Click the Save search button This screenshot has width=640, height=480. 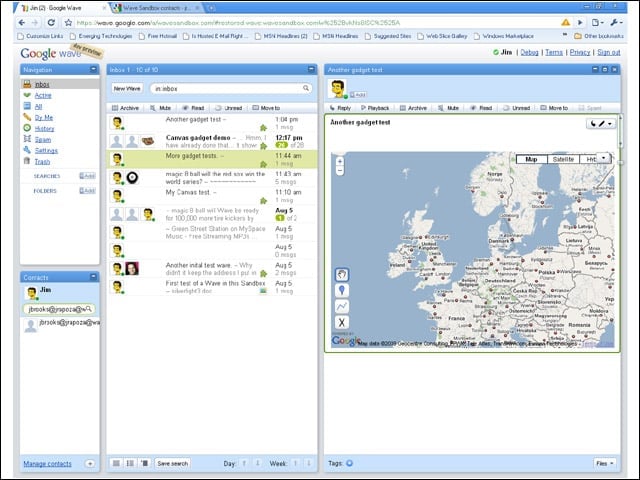[x=173, y=463]
